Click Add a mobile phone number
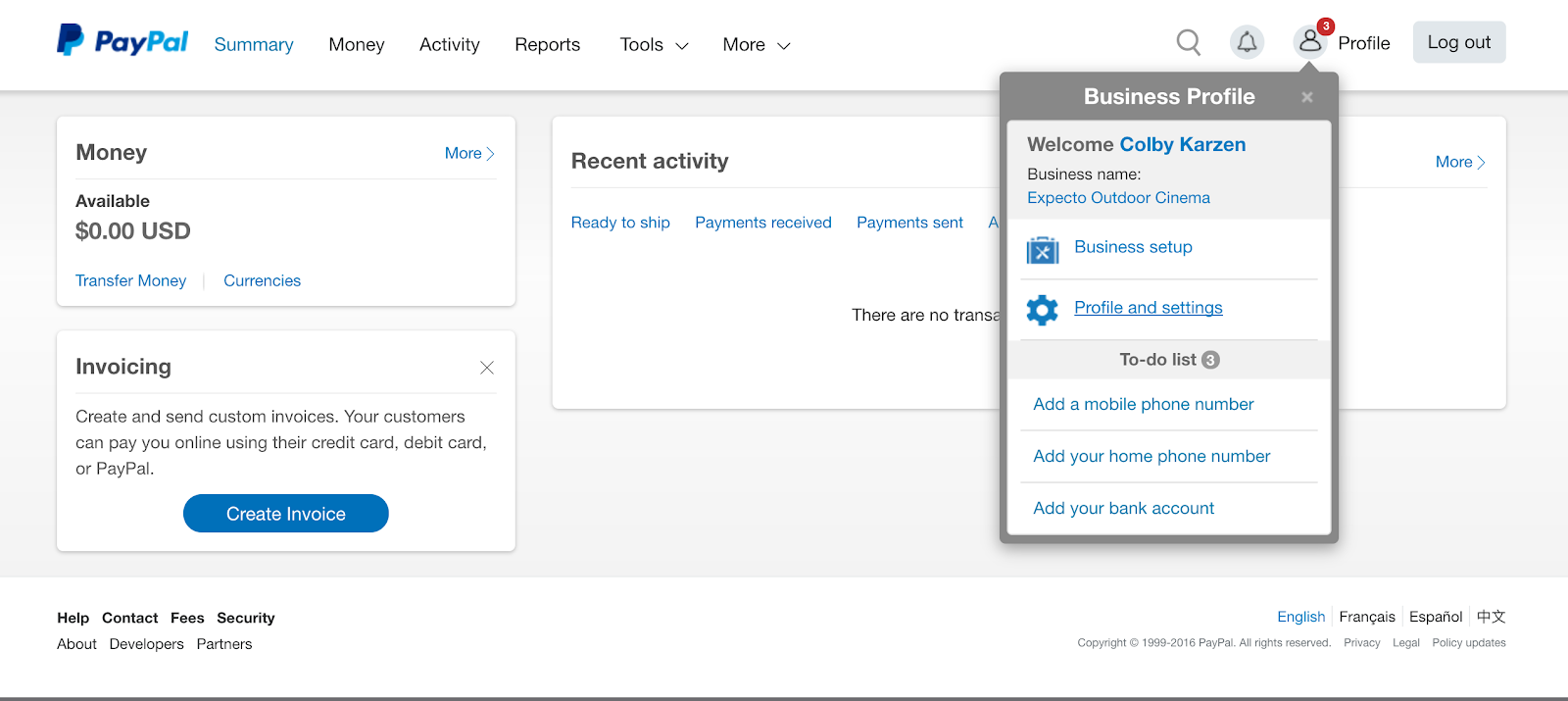1568x701 pixels. 1144,404
